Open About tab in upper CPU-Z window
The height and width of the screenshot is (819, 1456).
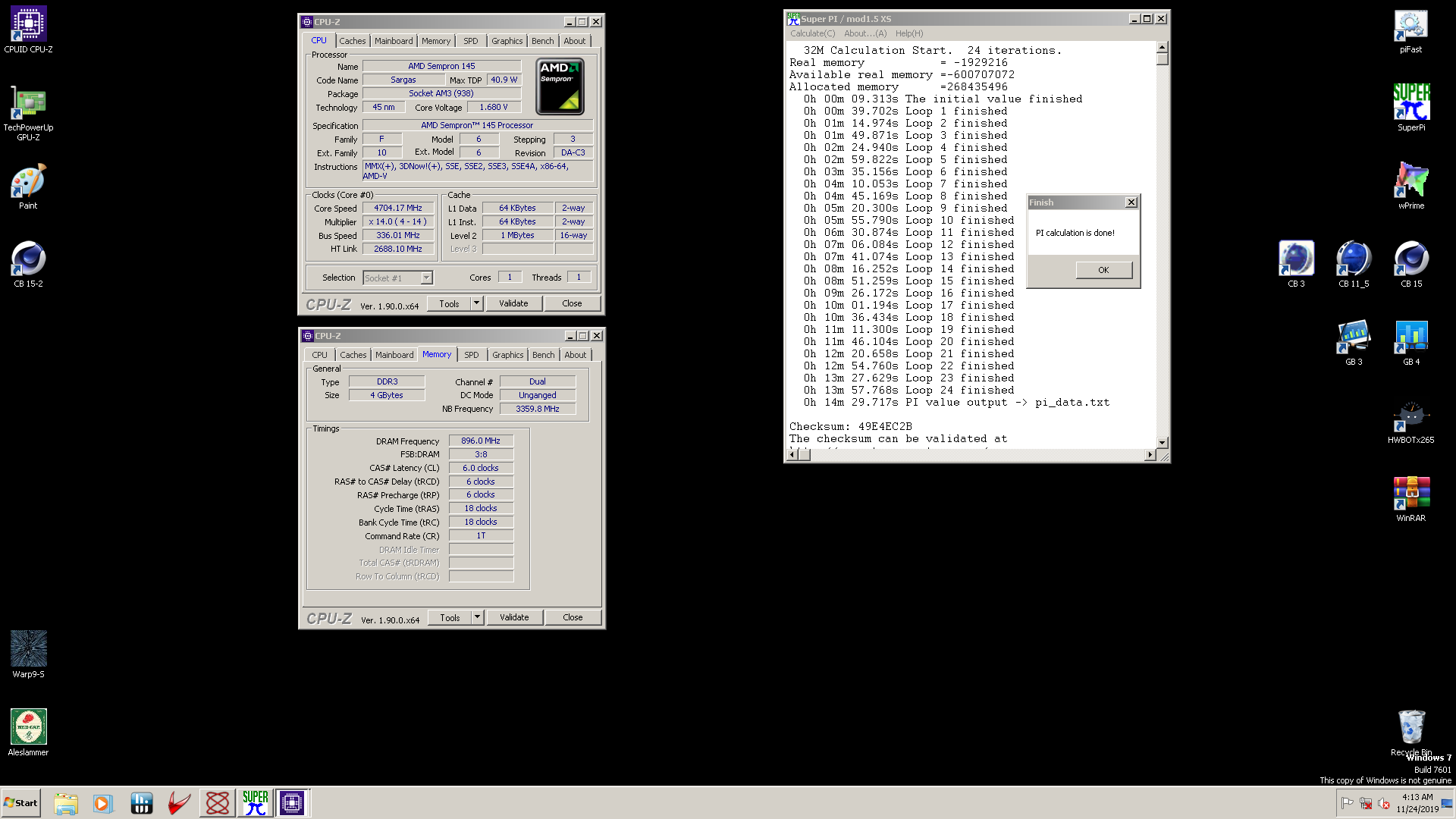click(574, 41)
